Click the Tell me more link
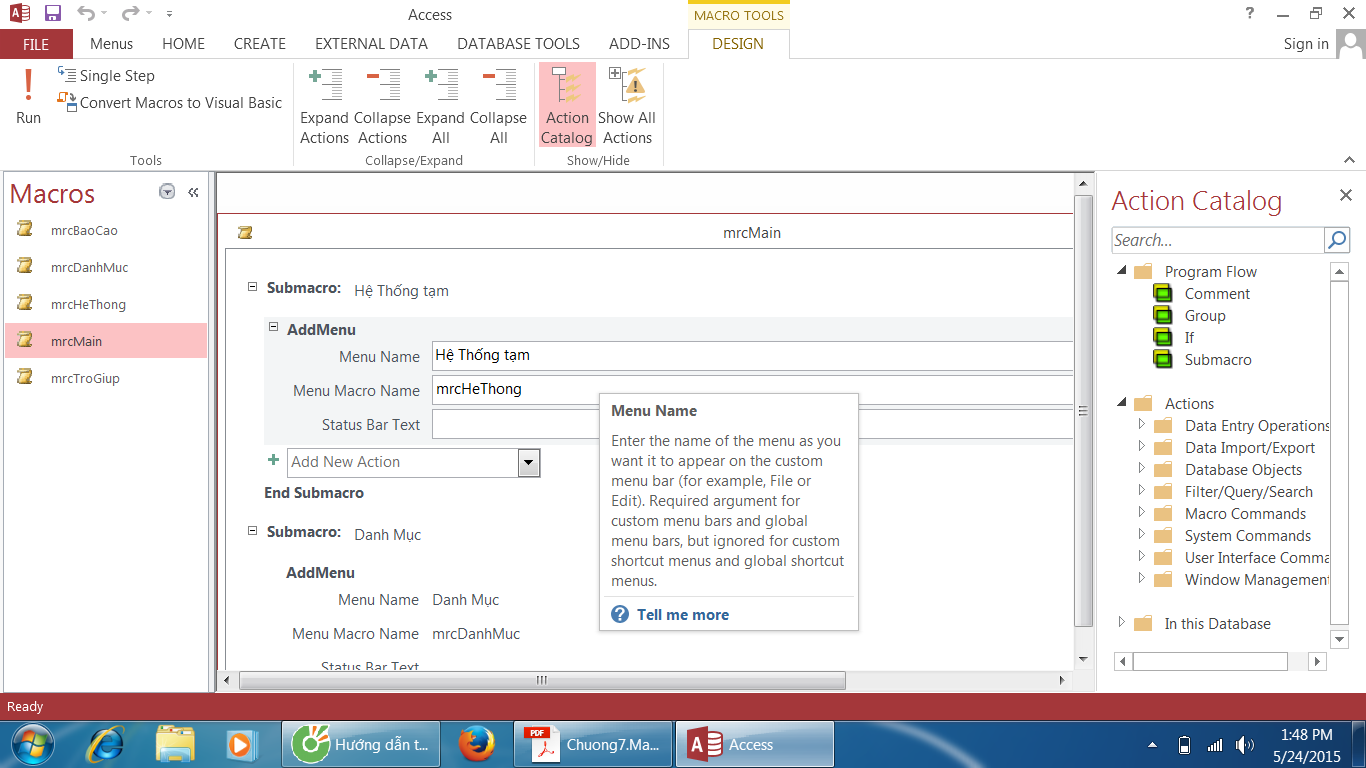 (x=682, y=615)
